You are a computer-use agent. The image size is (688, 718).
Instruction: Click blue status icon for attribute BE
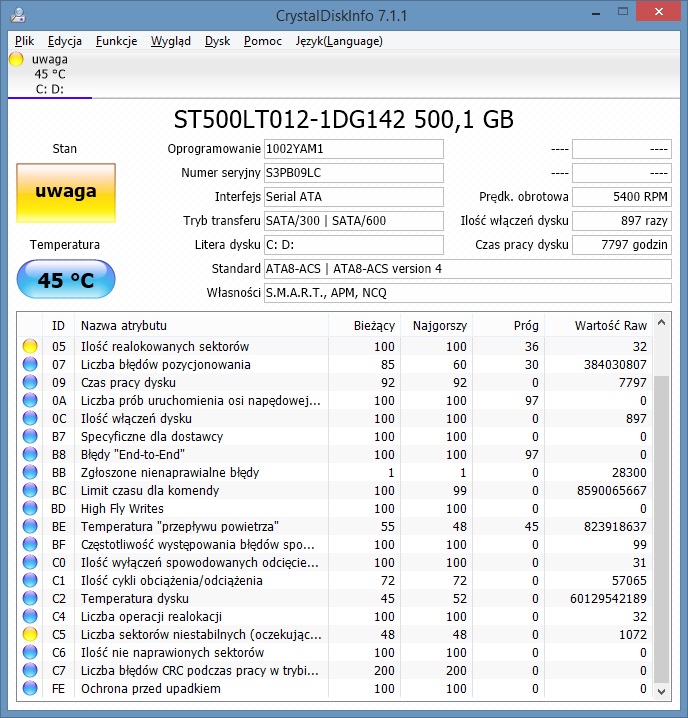[30, 526]
